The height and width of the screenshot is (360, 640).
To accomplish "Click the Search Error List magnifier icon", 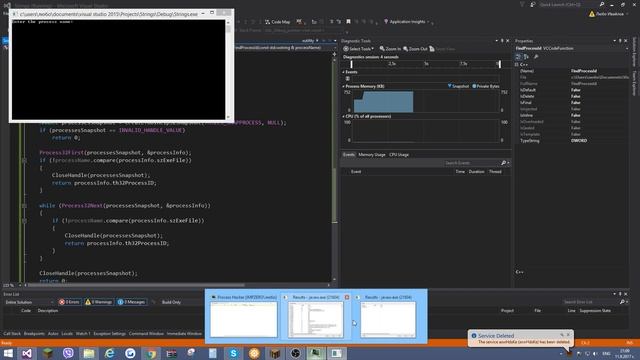I will [622, 302].
